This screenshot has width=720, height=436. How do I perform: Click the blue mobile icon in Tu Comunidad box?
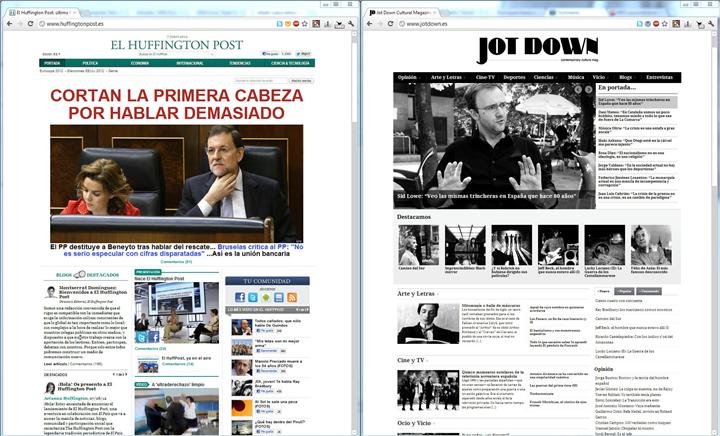pyautogui.click(x=279, y=297)
